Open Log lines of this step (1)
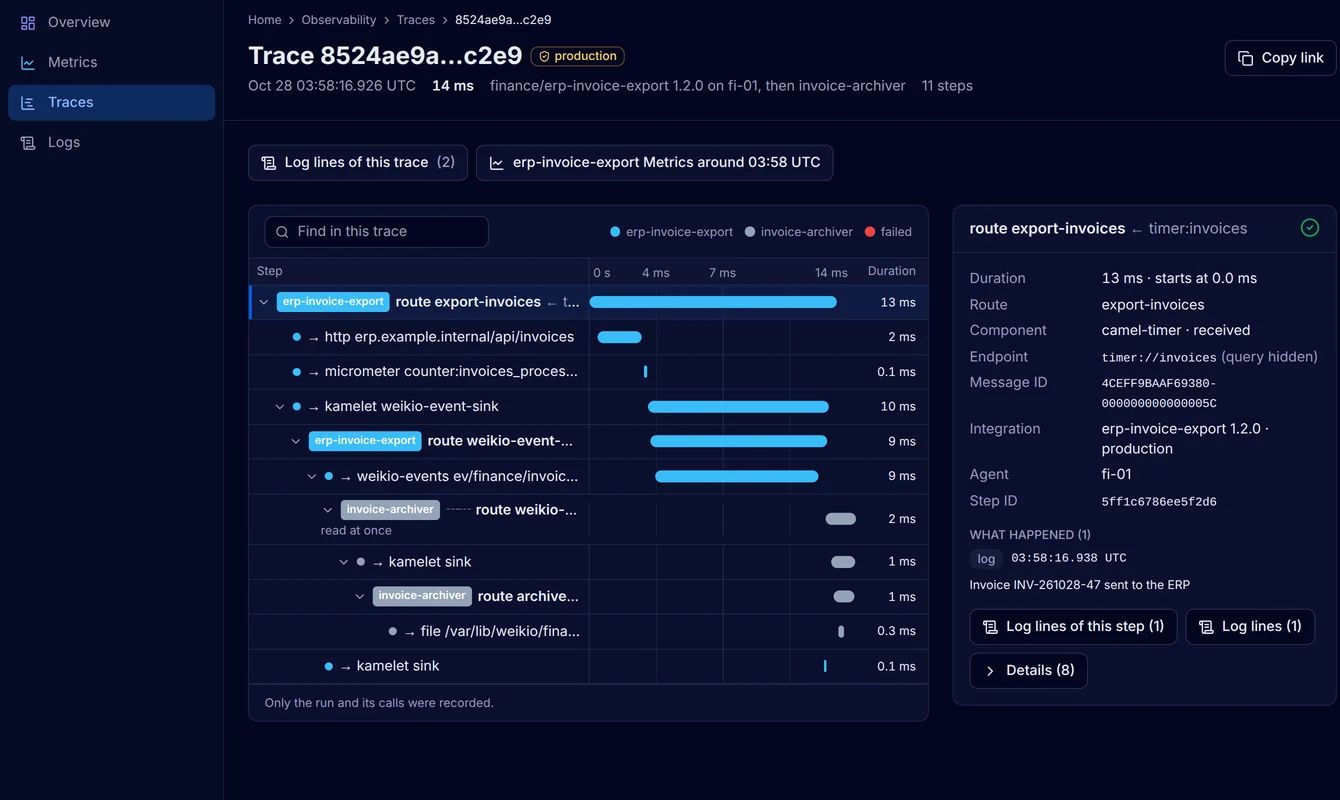 pyautogui.click(x=1073, y=627)
